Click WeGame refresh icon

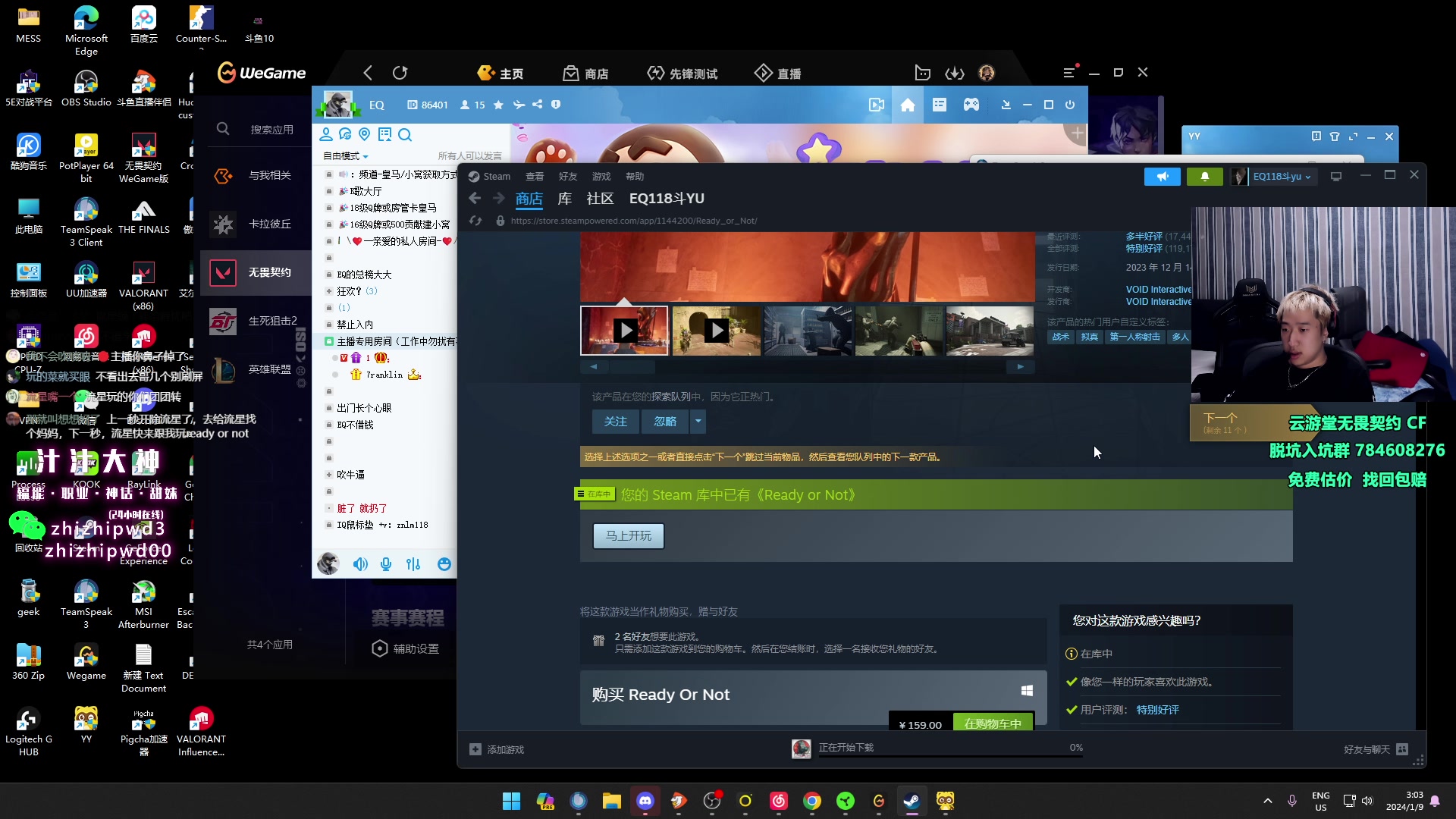click(400, 73)
